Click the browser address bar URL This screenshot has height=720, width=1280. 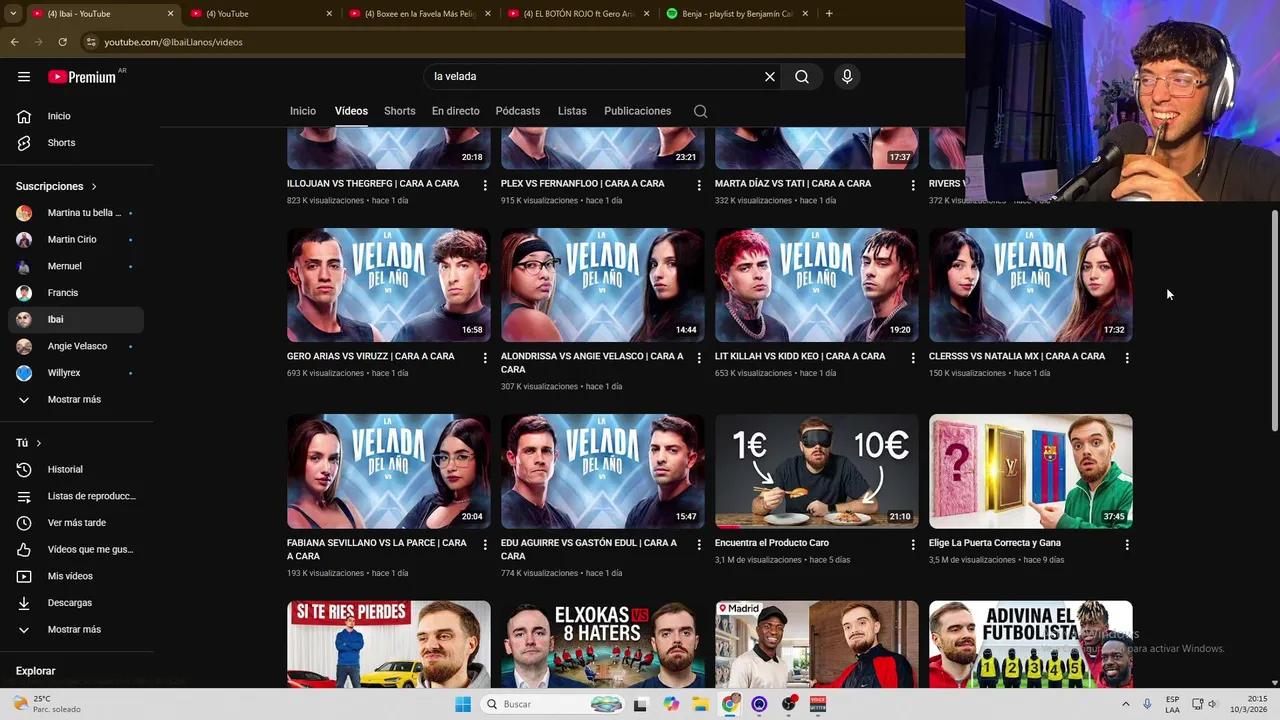pos(174,42)
